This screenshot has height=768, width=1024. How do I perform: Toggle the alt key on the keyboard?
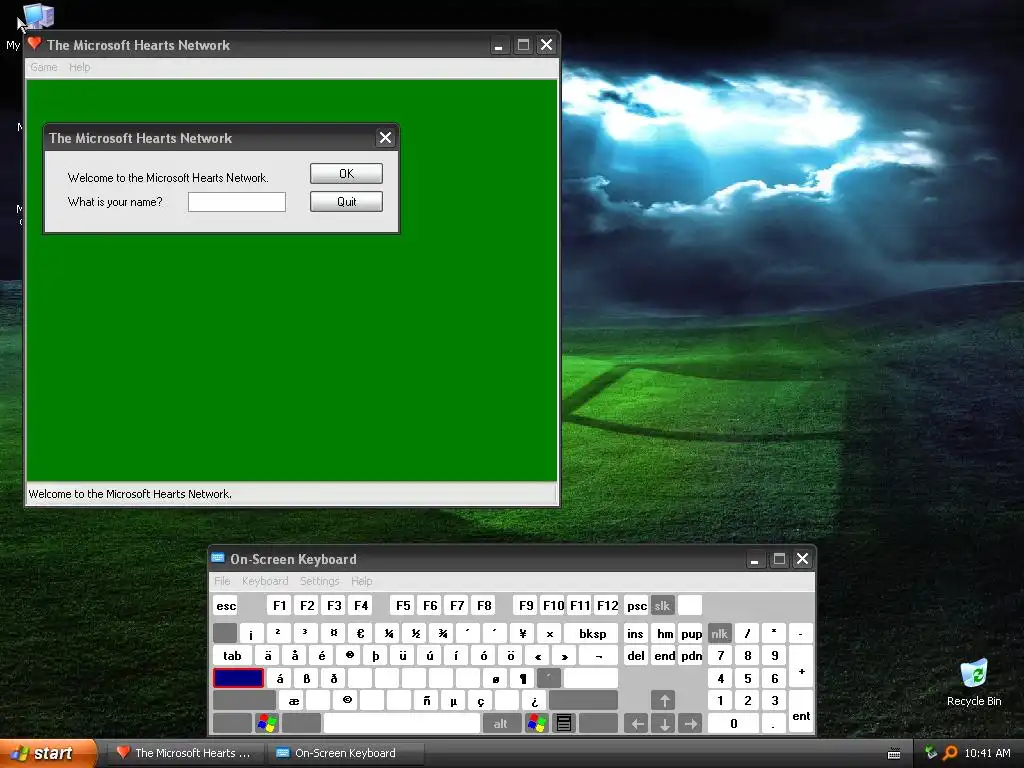click(501, 723)
